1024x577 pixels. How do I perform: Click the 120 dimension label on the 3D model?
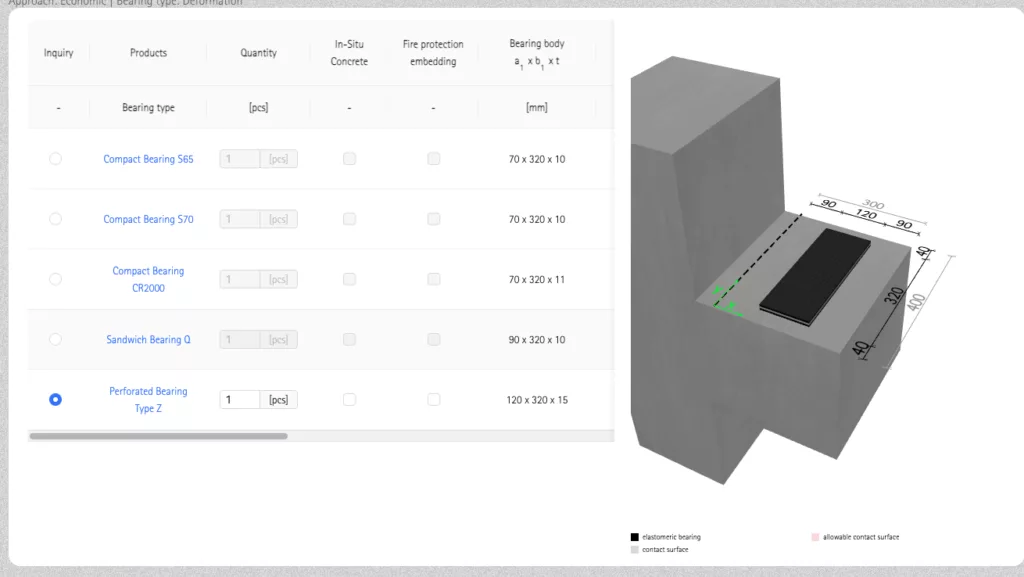(866, 214)
